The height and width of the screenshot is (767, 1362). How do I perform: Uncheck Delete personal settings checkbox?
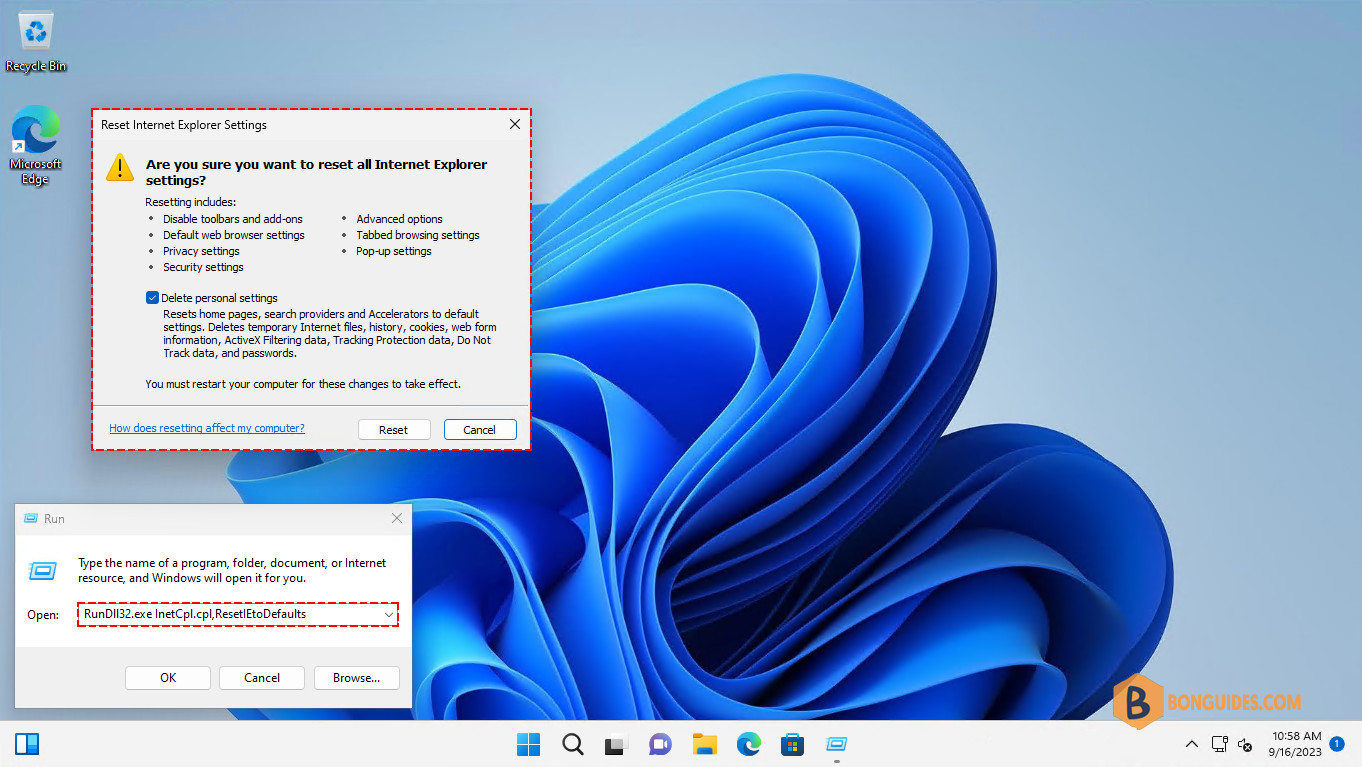click(x=152, y=298)
